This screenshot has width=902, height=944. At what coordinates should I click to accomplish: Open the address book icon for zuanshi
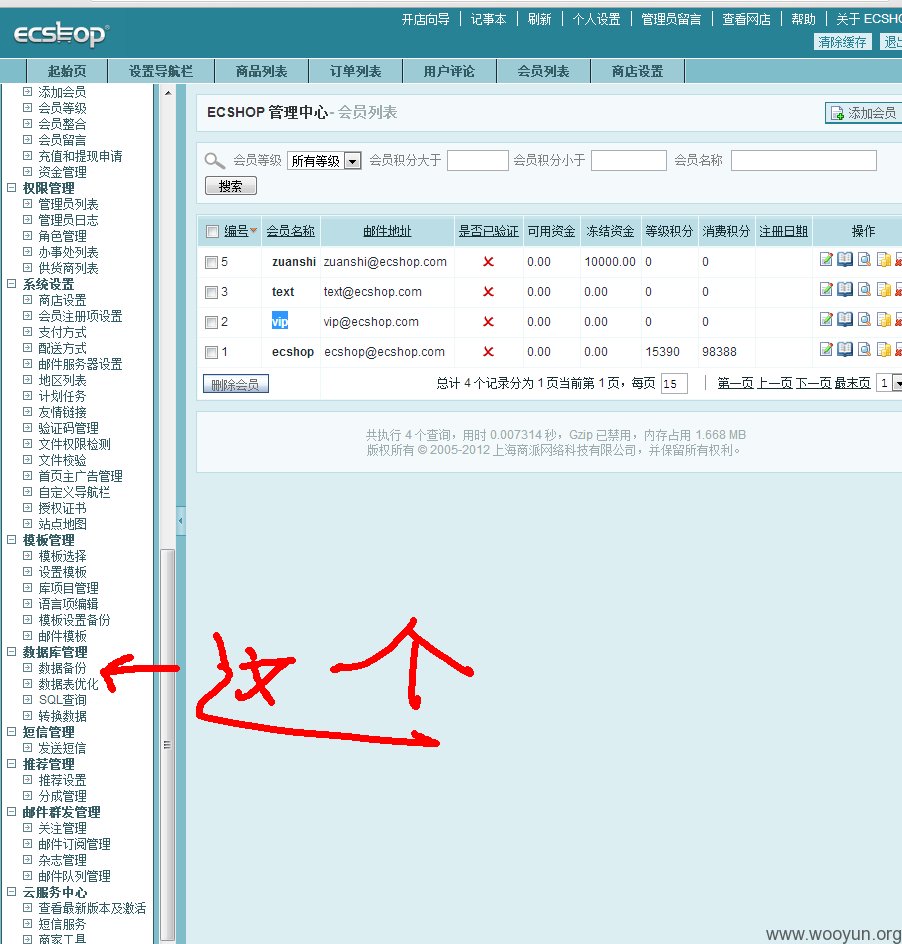[845, 259]
